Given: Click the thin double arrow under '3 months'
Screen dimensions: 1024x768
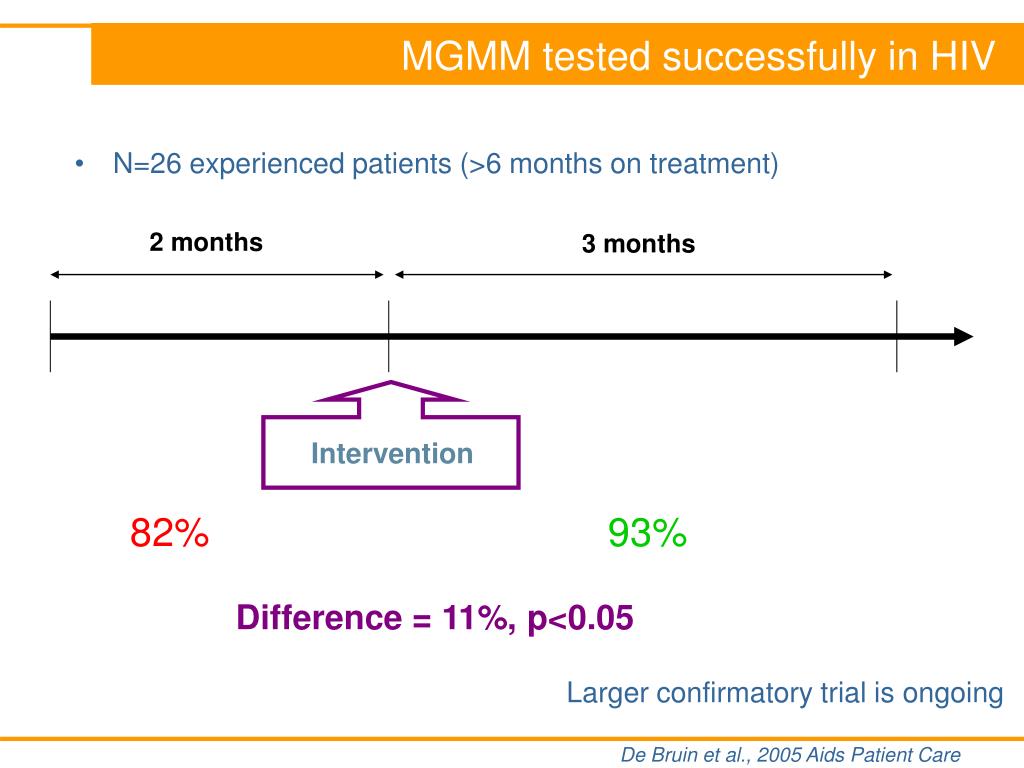Looking at the screenshot, I should (643, 275).
